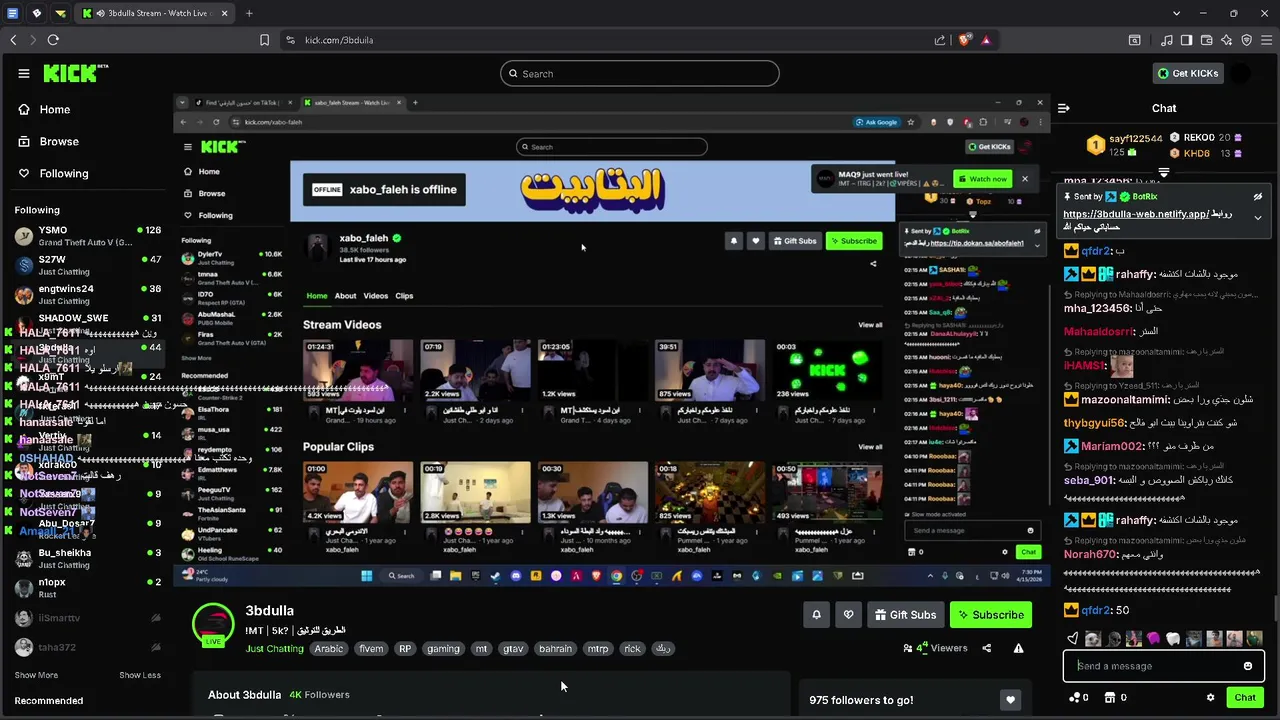
Task: Open Bu_sheikha channel in the Following list
Action: 88,558
